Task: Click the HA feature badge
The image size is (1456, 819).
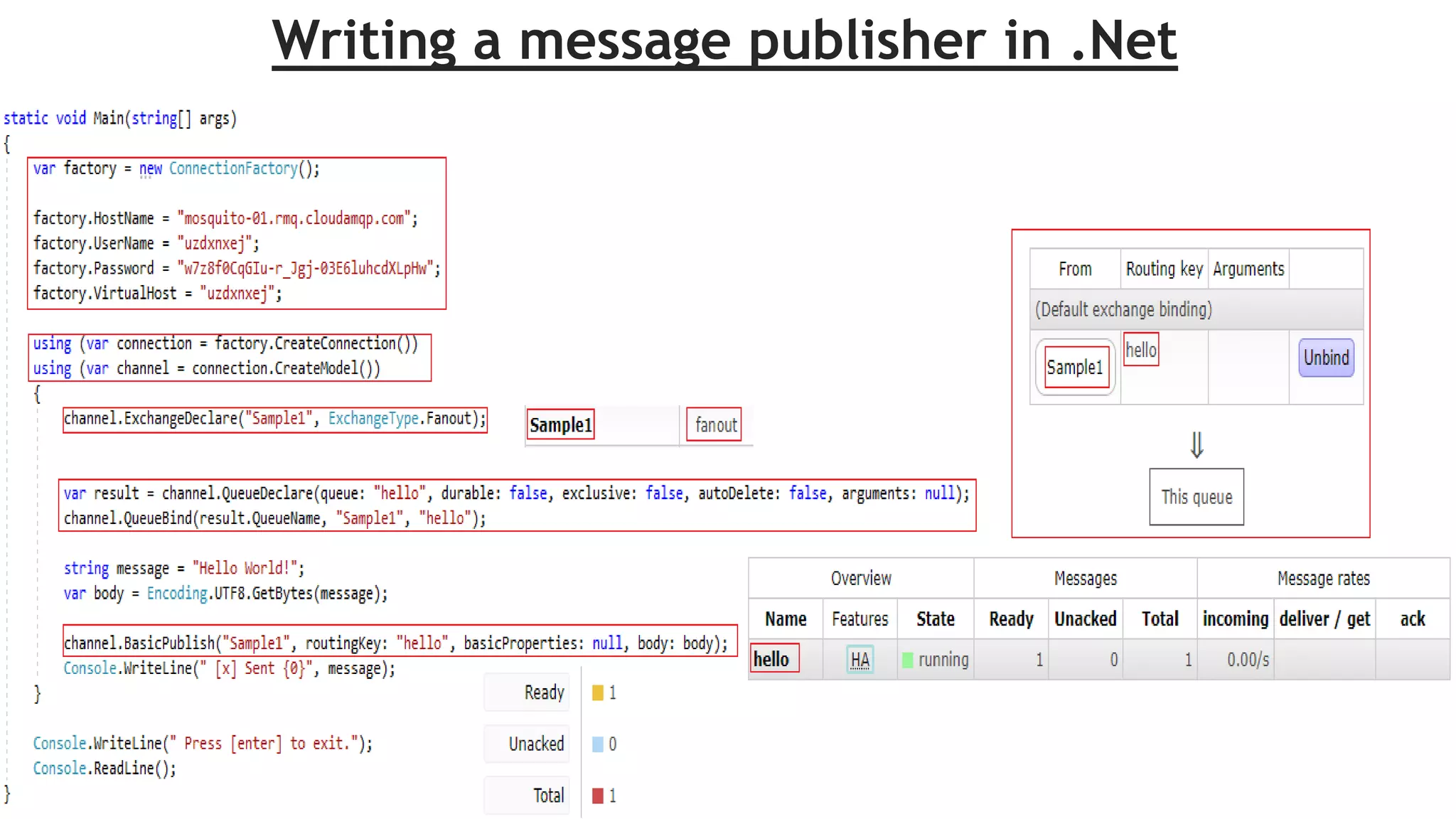Action: [x=860, y=660]
